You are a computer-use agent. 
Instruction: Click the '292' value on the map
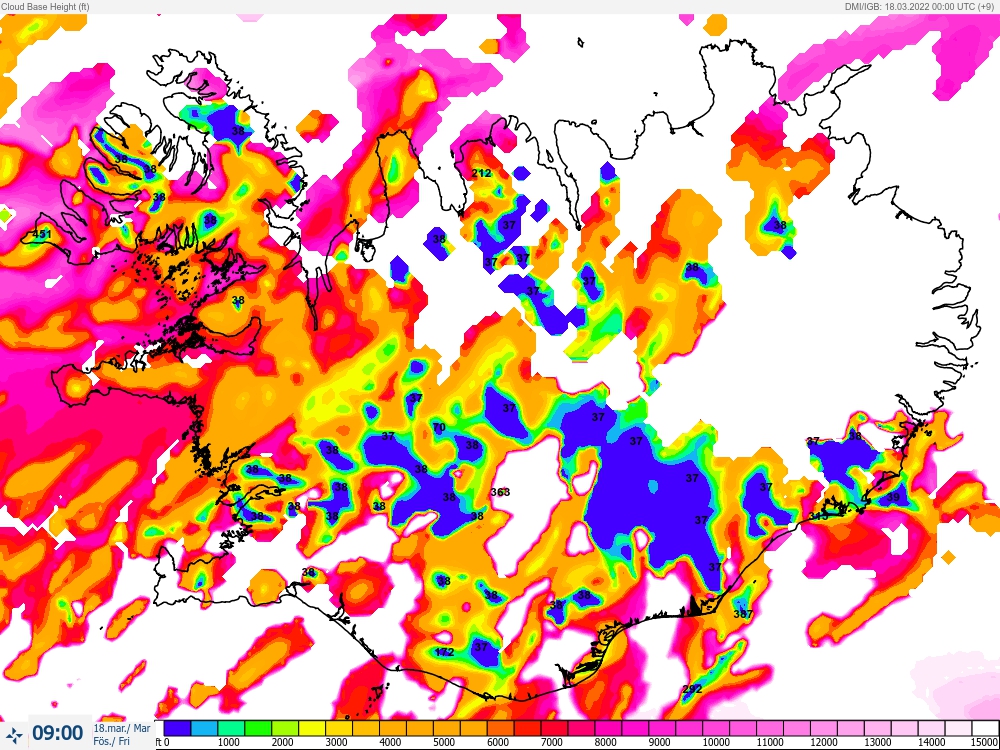tap(692, 689)
